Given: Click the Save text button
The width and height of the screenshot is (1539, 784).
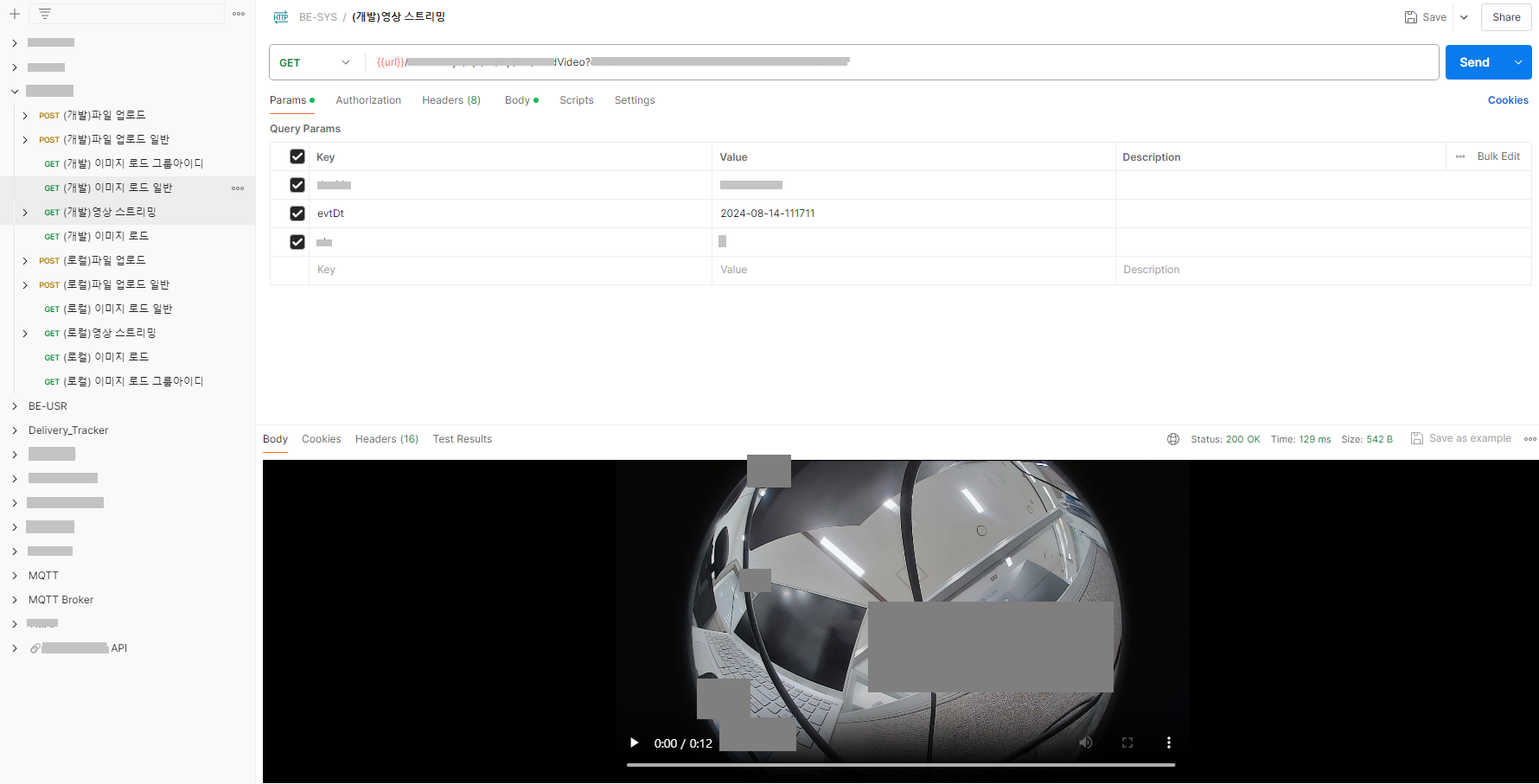Looking at the screenshot, I should click(x=1434, y=17).
